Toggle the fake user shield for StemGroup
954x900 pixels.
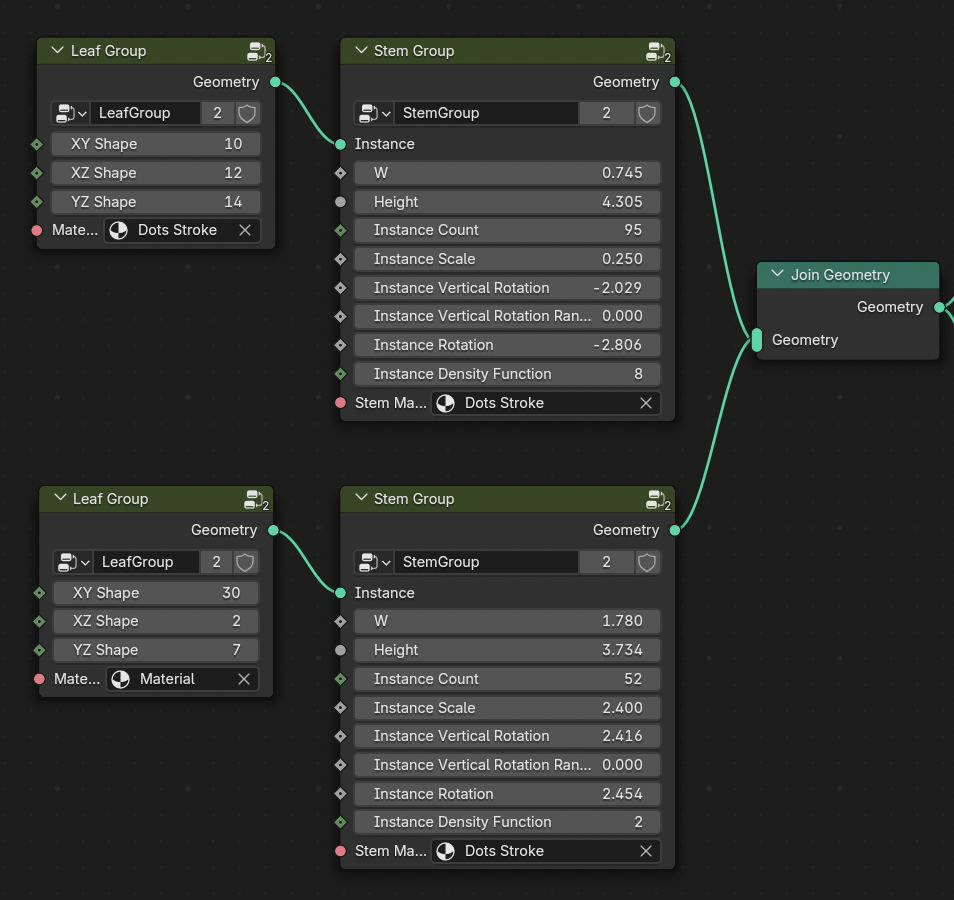[x=646, y=113]
